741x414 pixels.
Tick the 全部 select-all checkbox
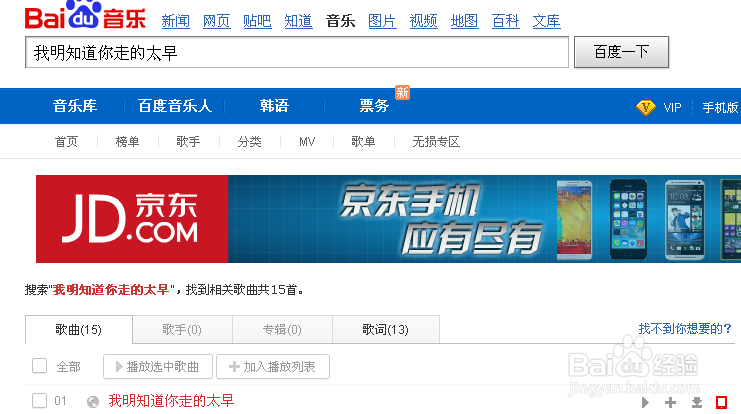coord(39,366)
